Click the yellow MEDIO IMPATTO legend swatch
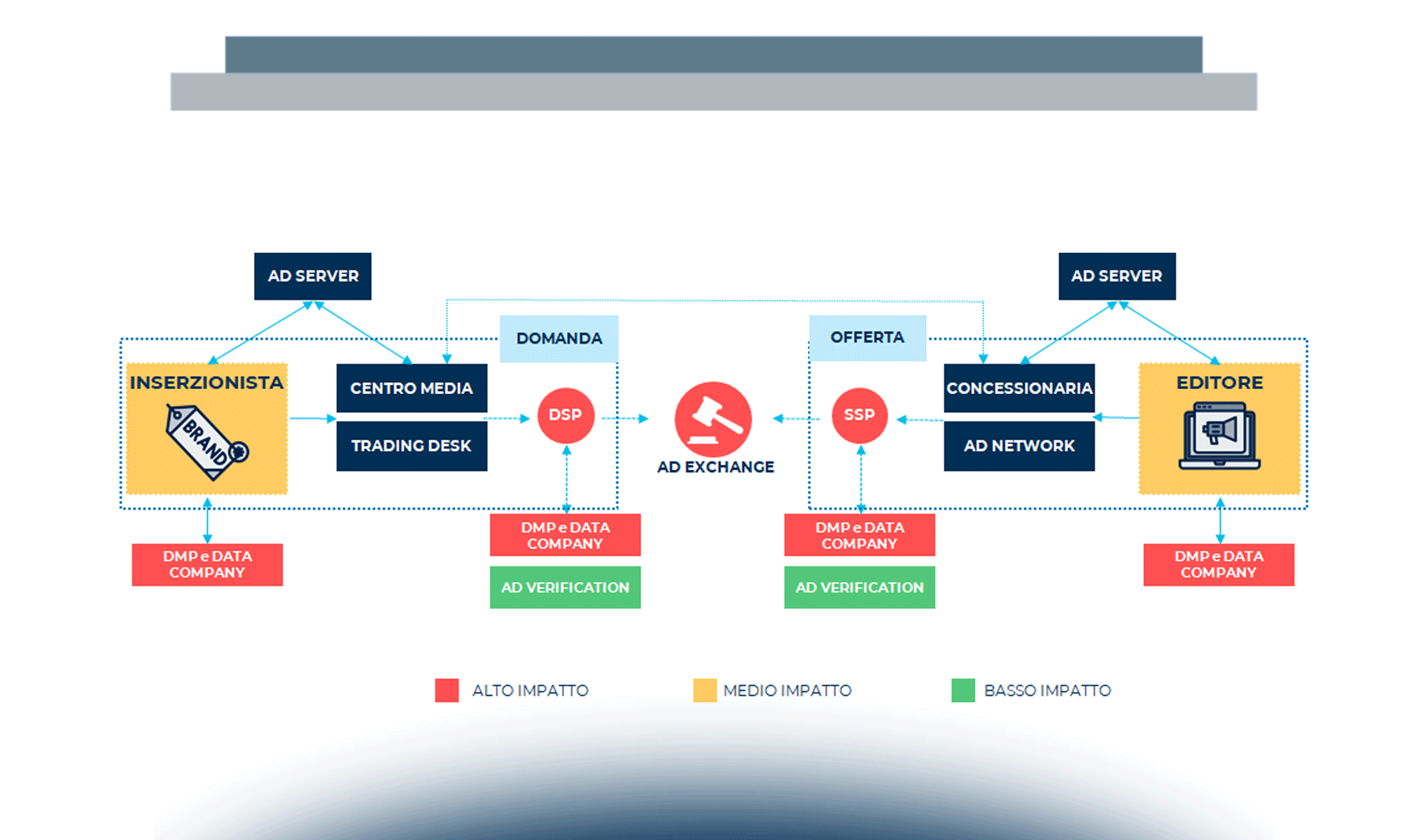The height and width of the screenshot is (840, 1428). pos(705,690)
